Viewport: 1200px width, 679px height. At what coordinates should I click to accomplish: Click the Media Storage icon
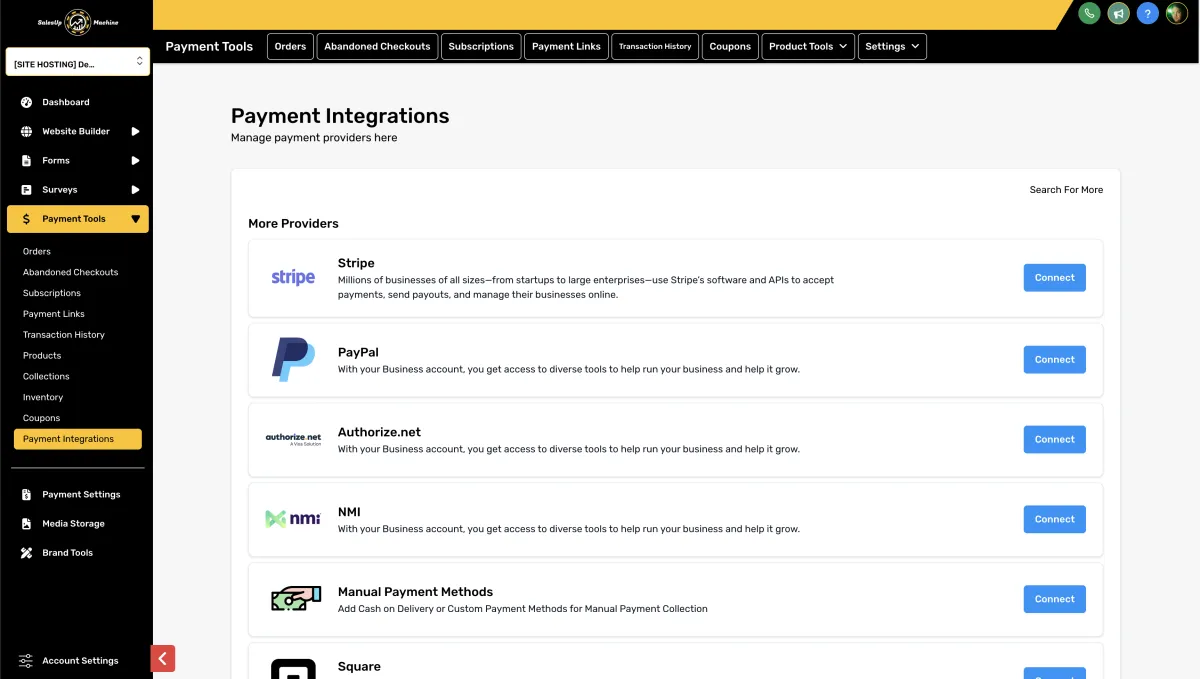(26, 523)
